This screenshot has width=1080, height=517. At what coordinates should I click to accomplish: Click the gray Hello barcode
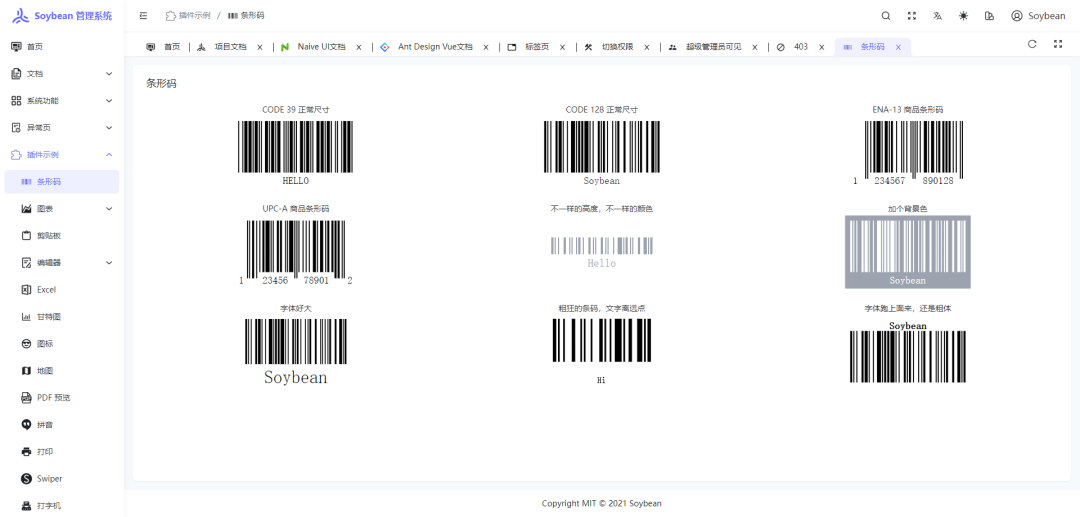pos(601,253)
